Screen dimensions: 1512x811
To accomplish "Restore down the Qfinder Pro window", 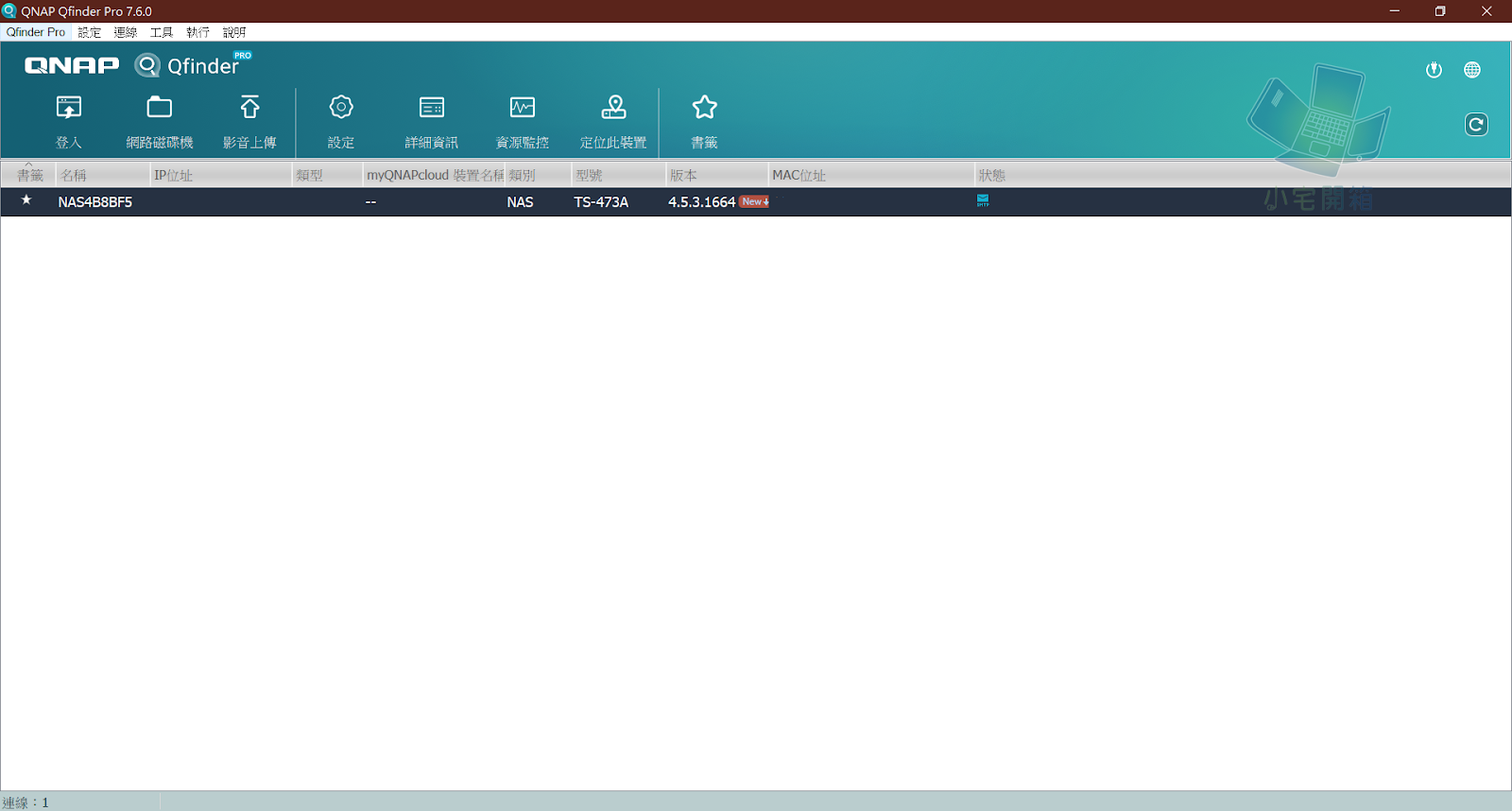I will click(x=1440, y=11).
